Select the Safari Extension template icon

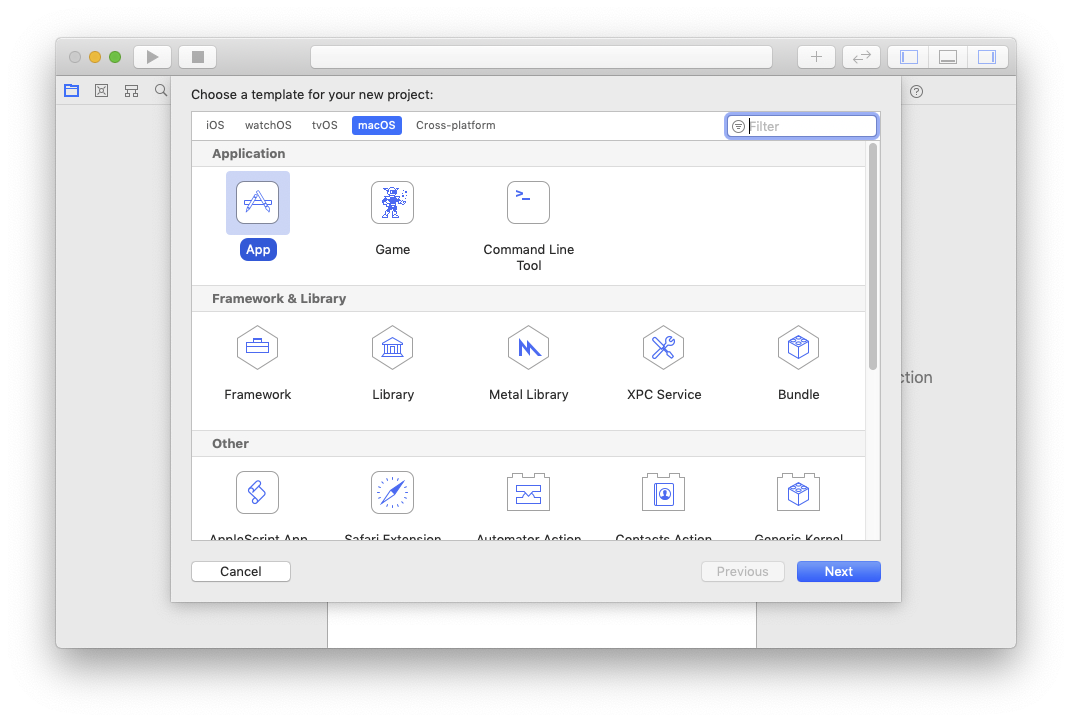point(392,493)
